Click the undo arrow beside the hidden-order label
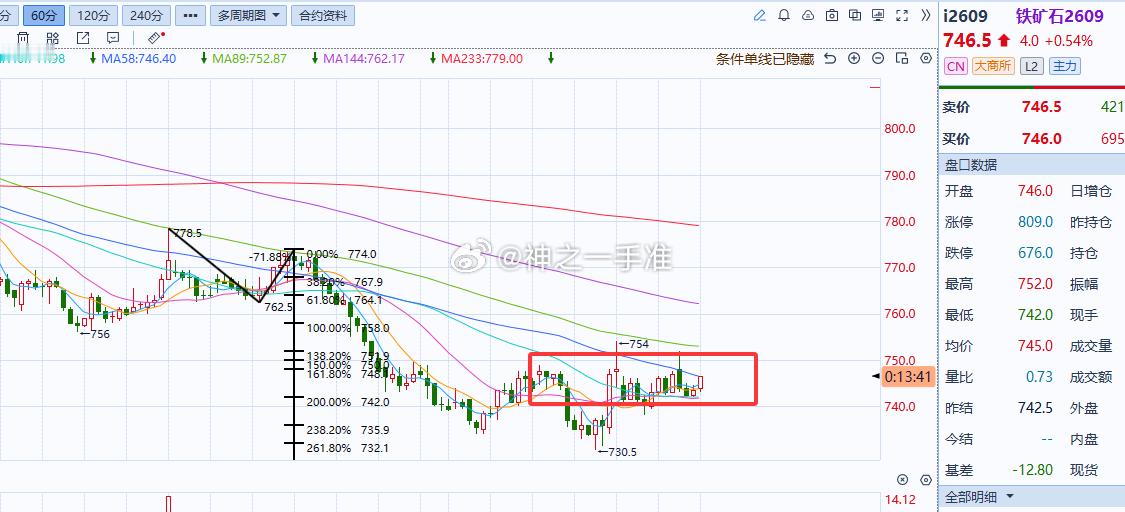The height and width of the screenshot is (512, 1125). coord(830,59)
